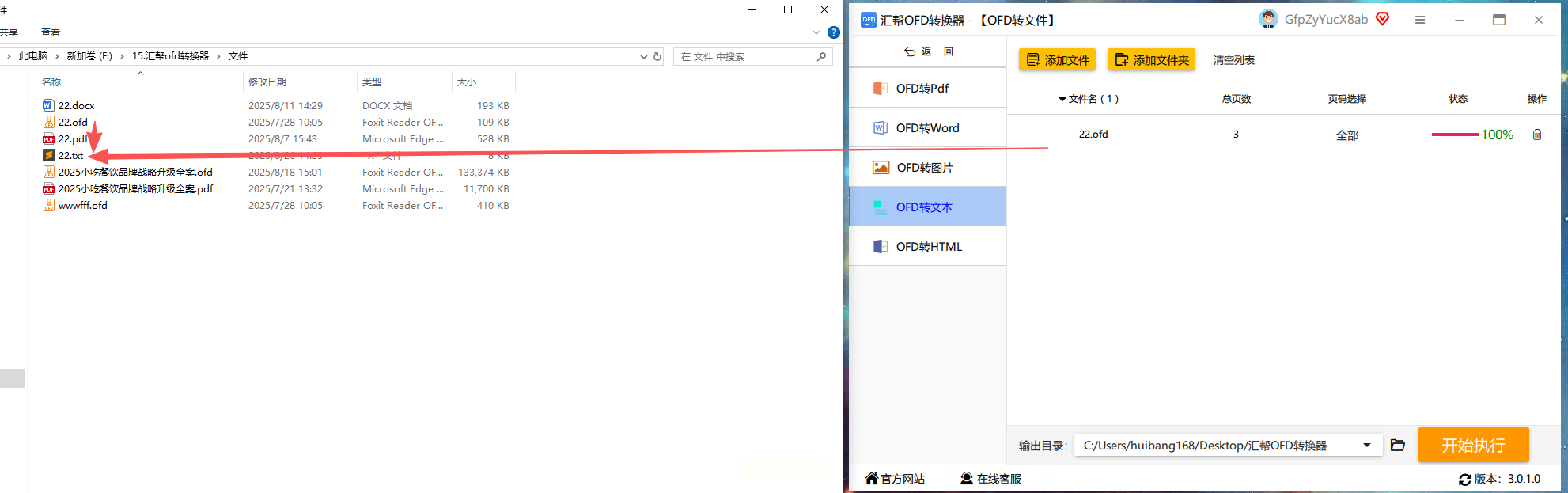Image resolution: width=1568 pixels, height=493 pixels.
Task: Visit 官方网站 link
Action: click(x=895, y=479)
